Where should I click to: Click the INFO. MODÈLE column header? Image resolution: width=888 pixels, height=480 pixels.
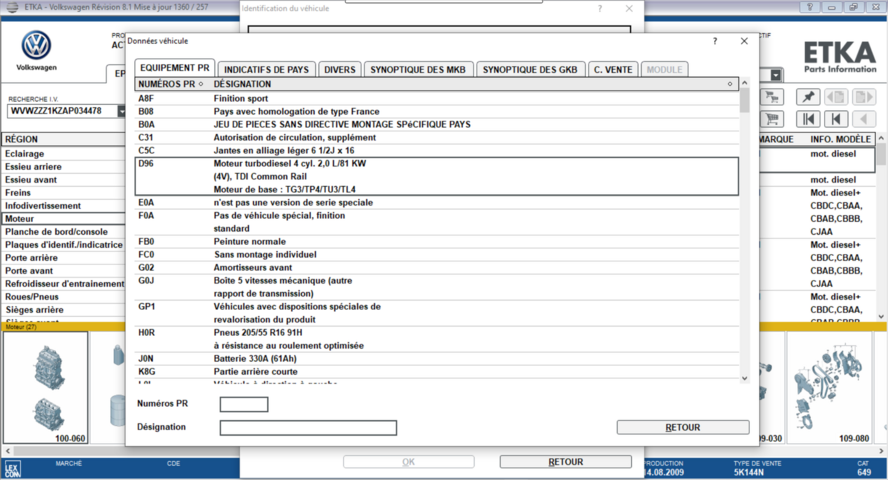[840, 139]
